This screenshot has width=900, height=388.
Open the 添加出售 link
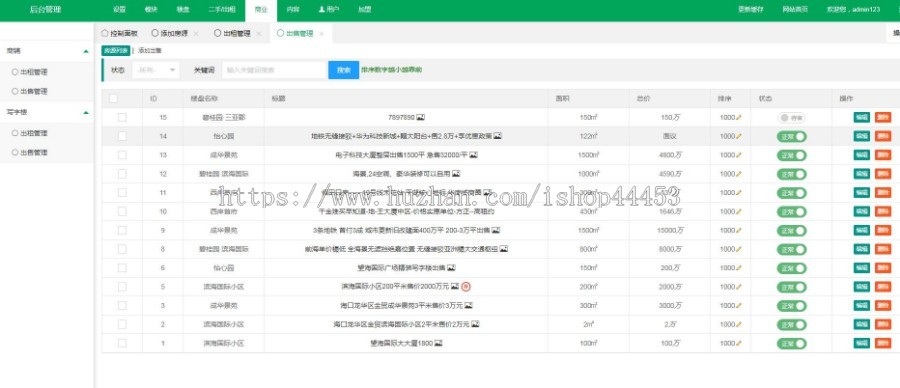(150, 51)
